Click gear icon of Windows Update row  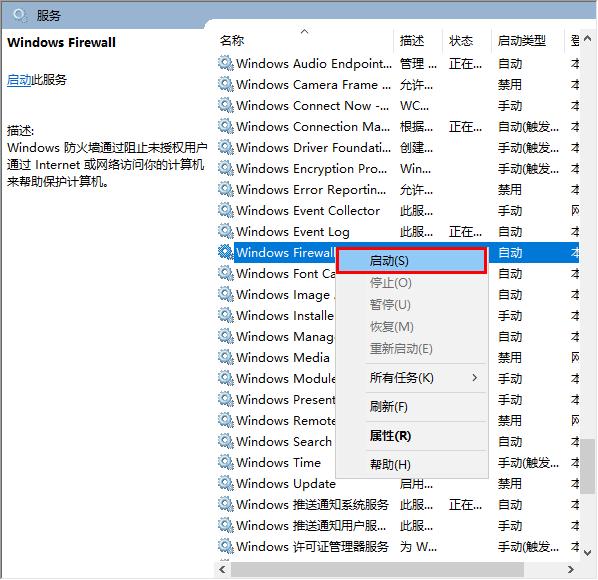[x=225, y=483]
